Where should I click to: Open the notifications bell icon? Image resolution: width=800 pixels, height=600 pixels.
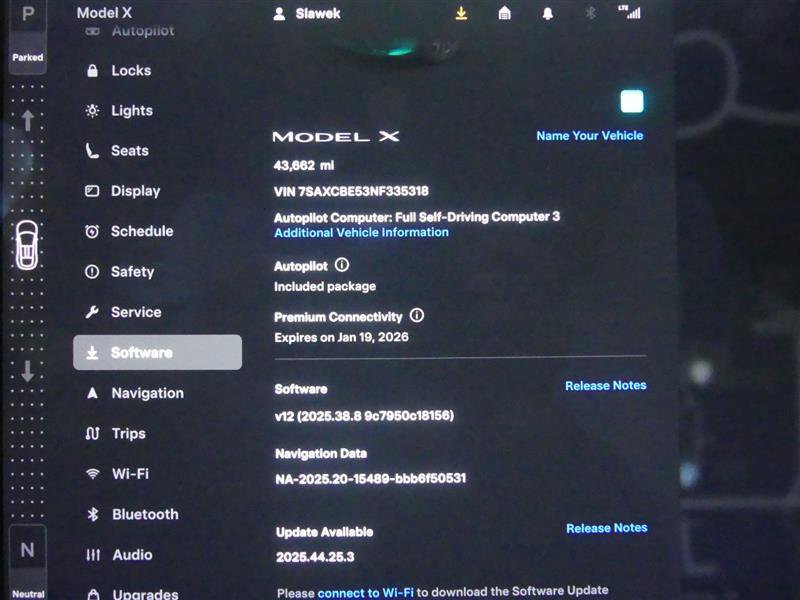click(x=547, y=13)
